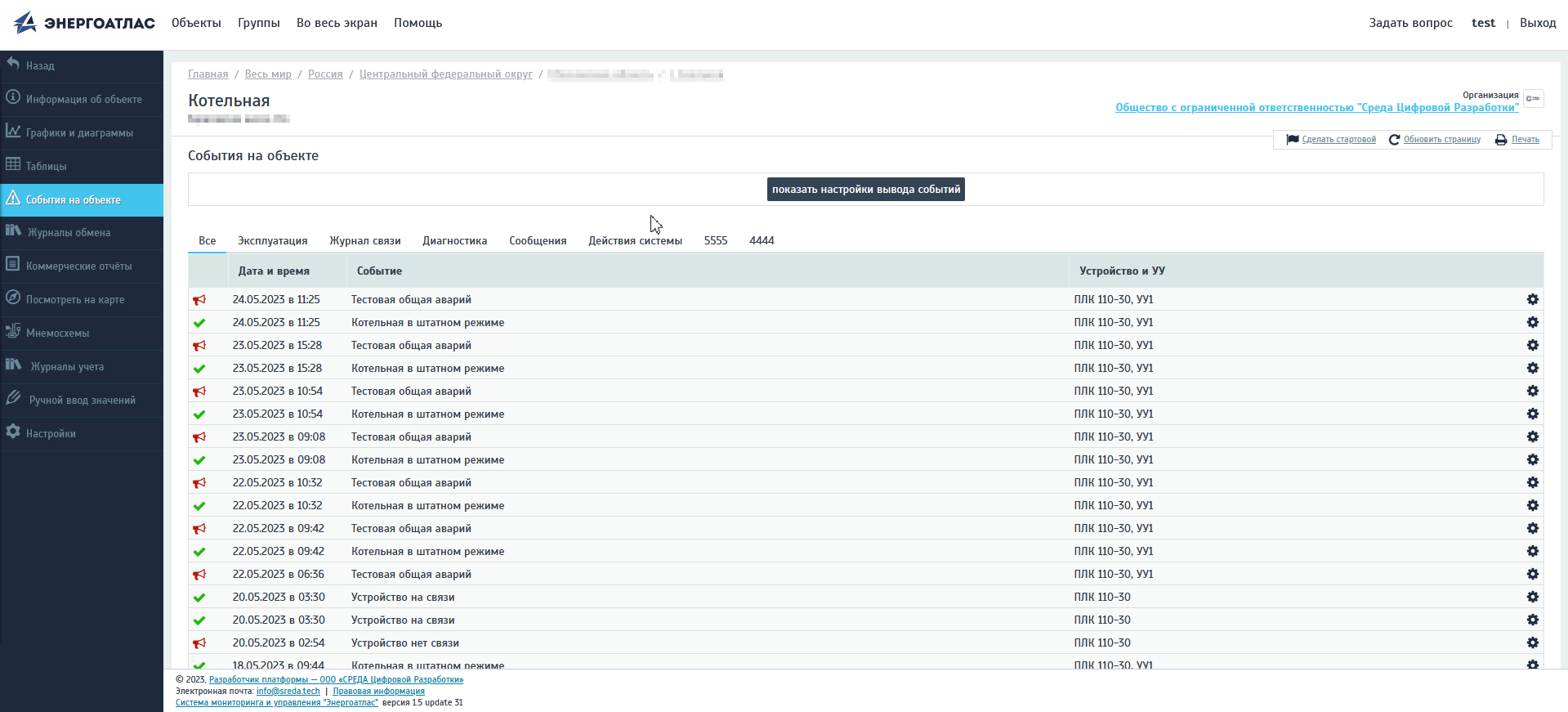
Task: Show event output settings panel
Action: [865, 190]
